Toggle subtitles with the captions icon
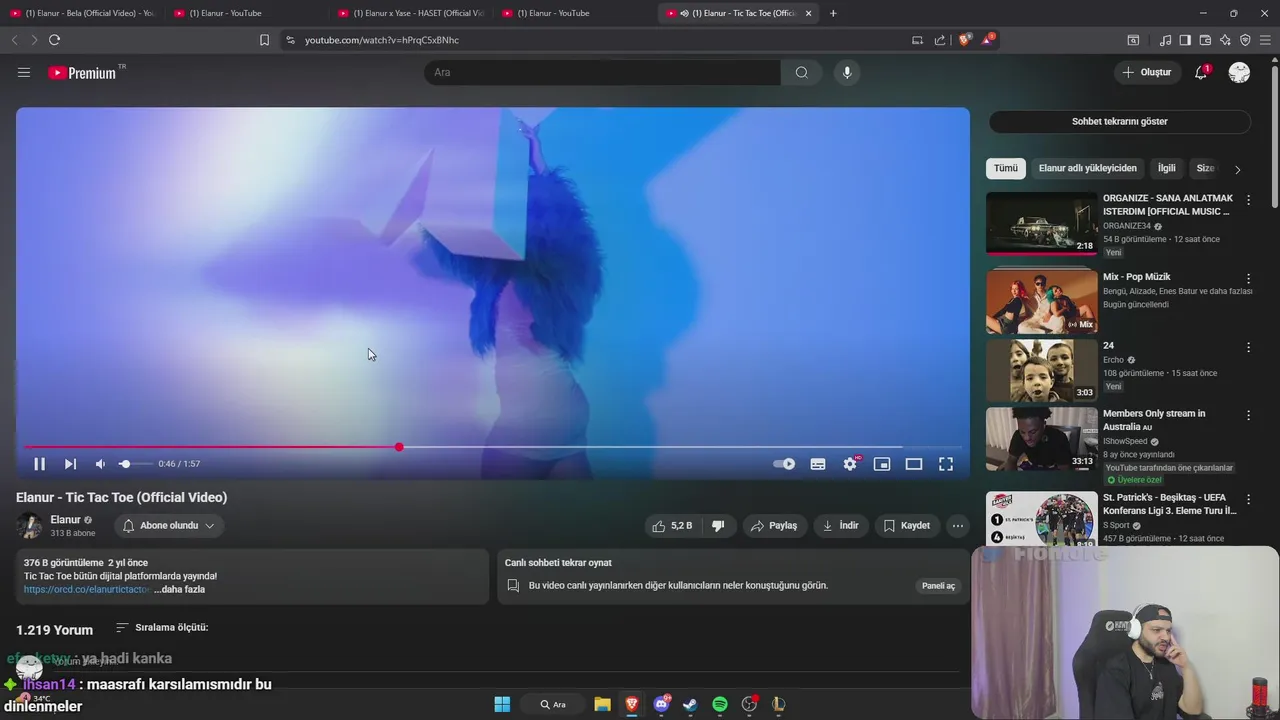The height and width of the screenshot is (720, 1280). tap(818, 464)
